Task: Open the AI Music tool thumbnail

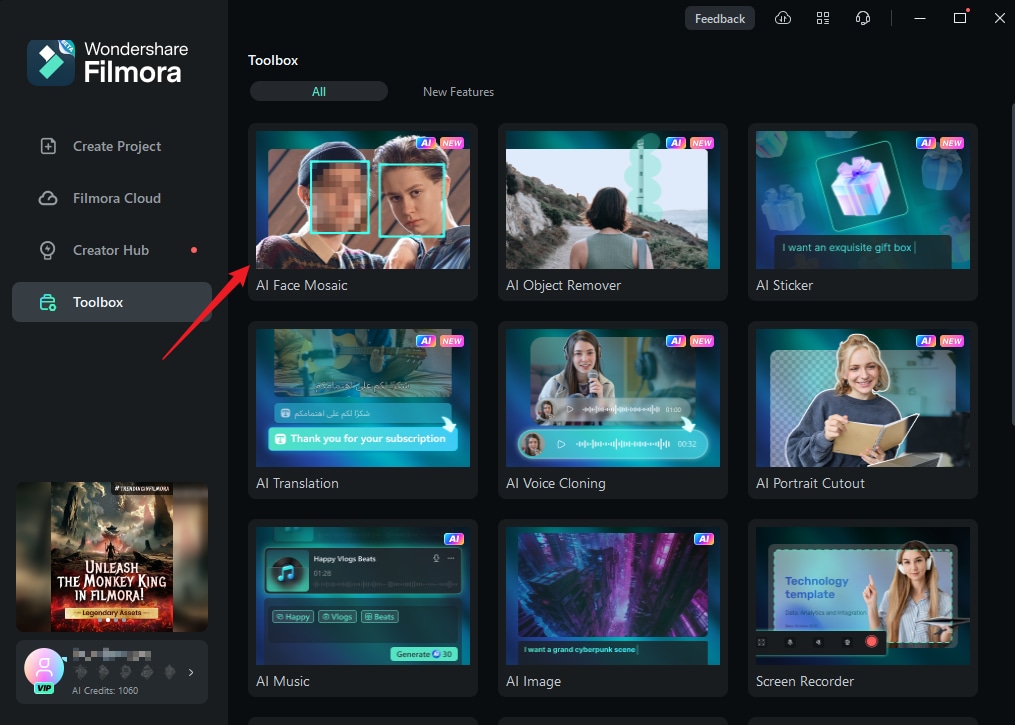Action: [x=362, y=596]
